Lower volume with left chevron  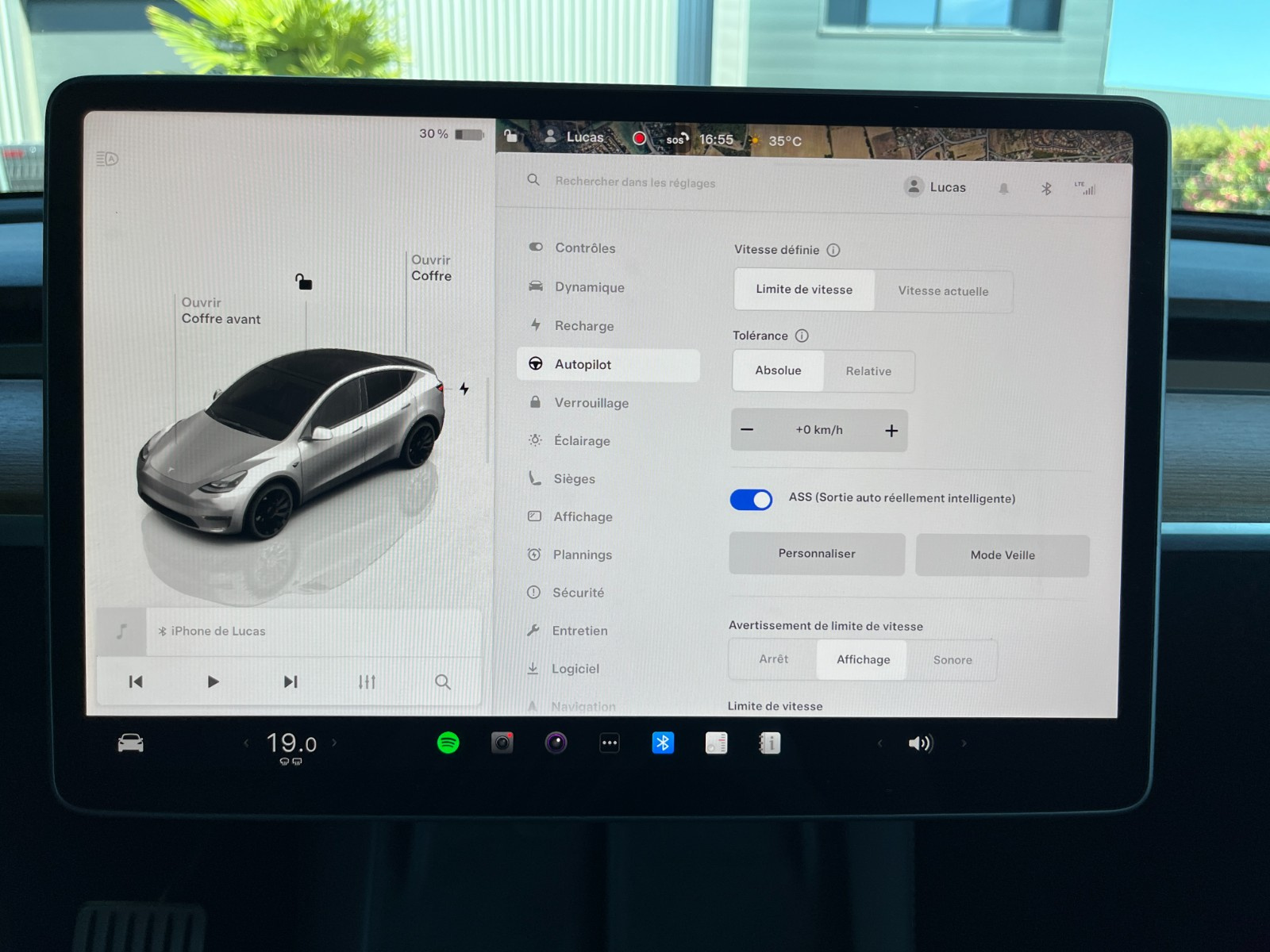coord(879,743)
